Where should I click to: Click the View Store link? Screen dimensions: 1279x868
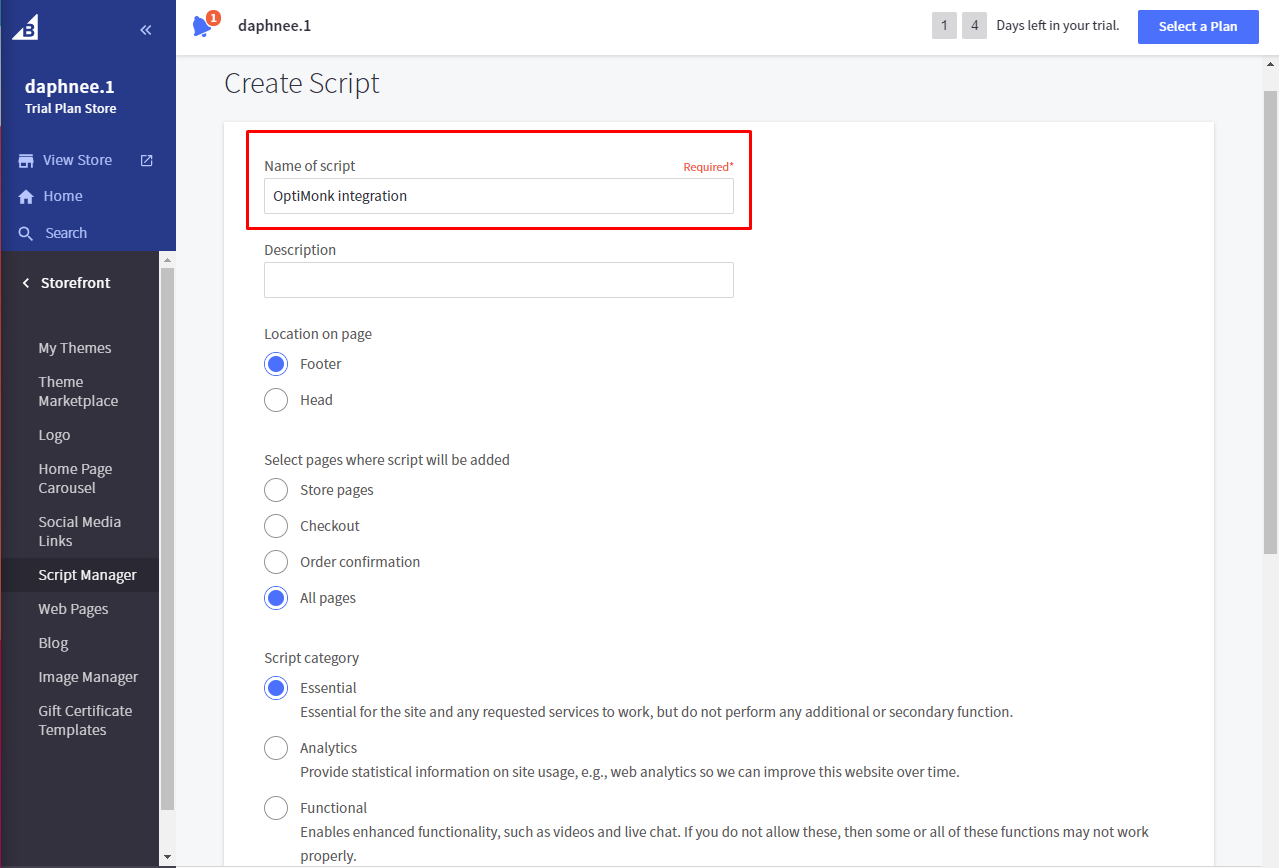(77, 160)
